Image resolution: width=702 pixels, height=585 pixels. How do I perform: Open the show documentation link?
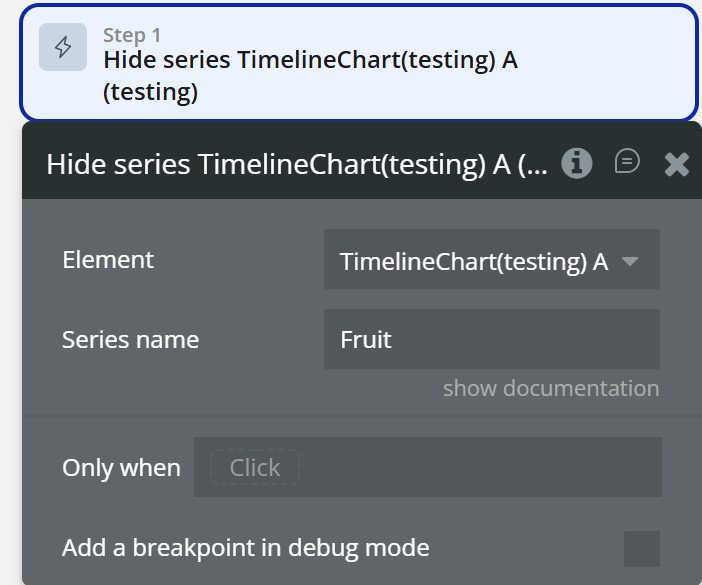coord(550,388)
